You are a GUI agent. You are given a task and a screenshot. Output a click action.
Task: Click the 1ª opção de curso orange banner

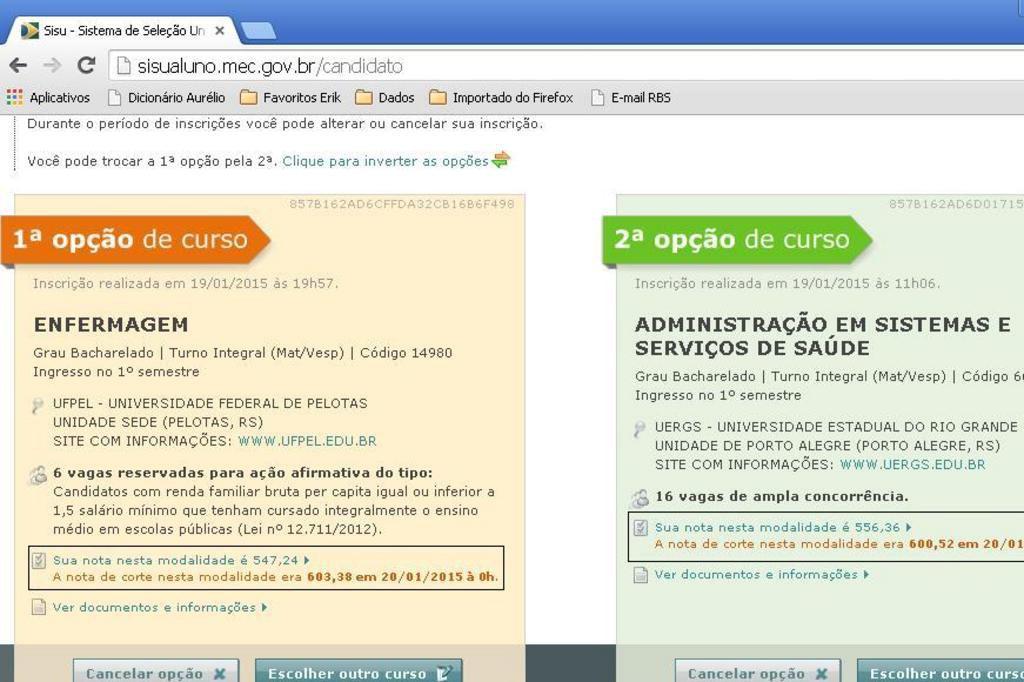click(135, 240)
